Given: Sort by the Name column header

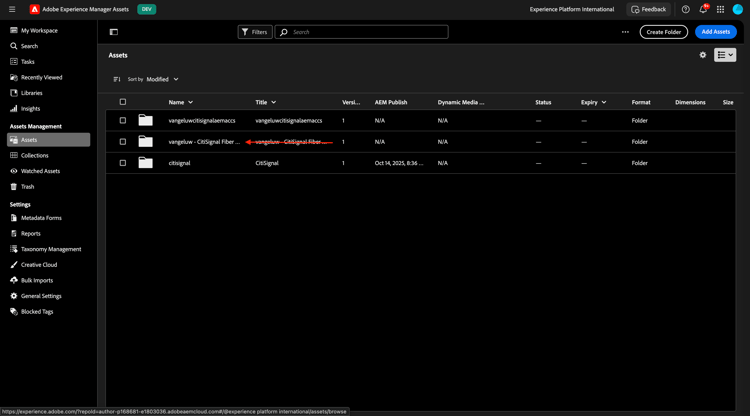Looking at the screenshot, I should [180, 102].
